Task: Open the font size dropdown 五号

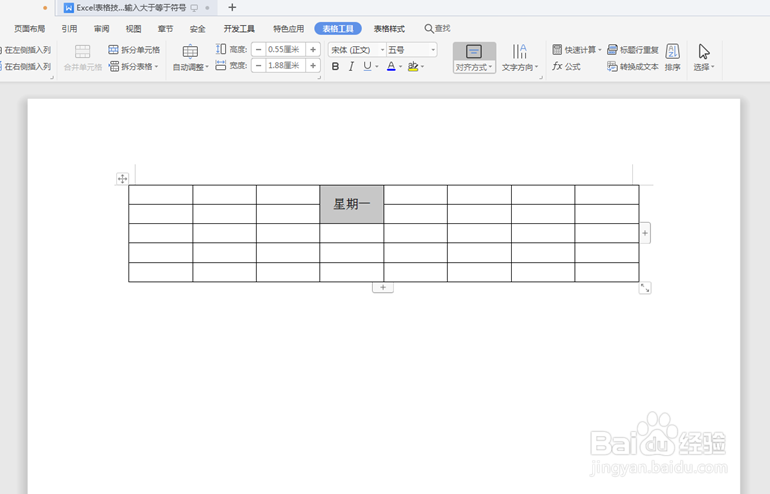Action: click(x=433, y=50)
